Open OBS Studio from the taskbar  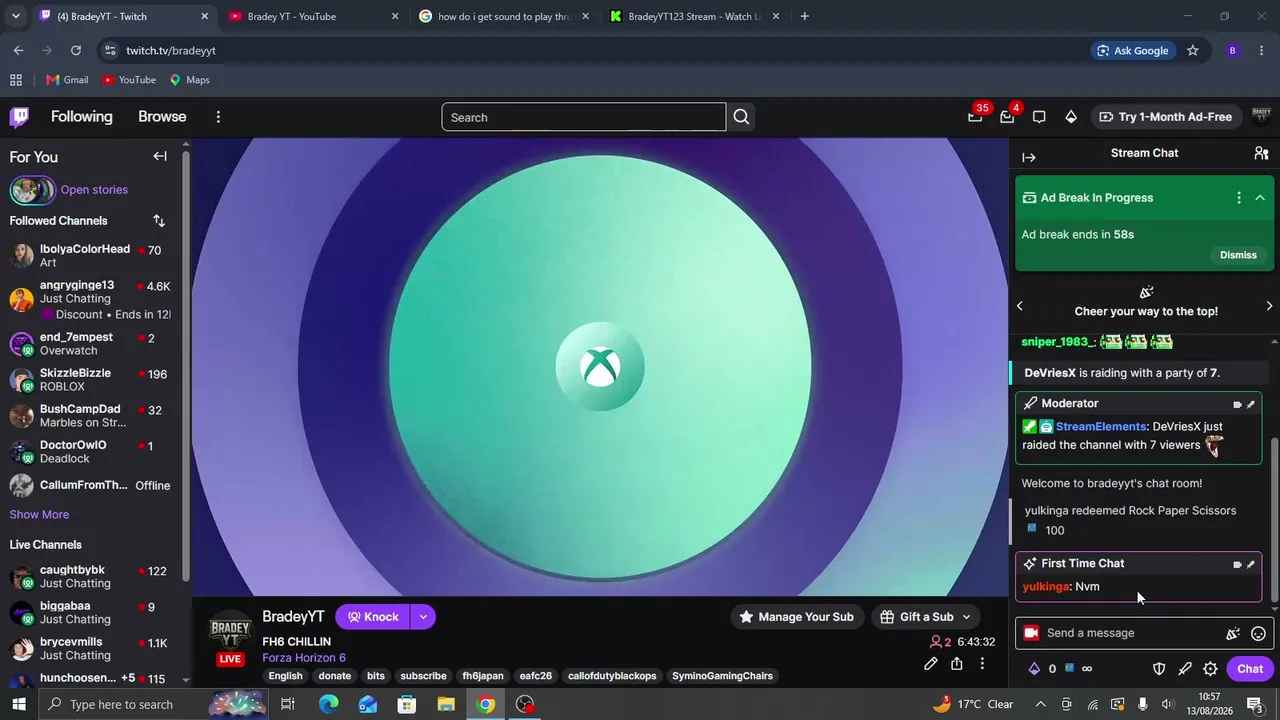(x=525, y=705)
